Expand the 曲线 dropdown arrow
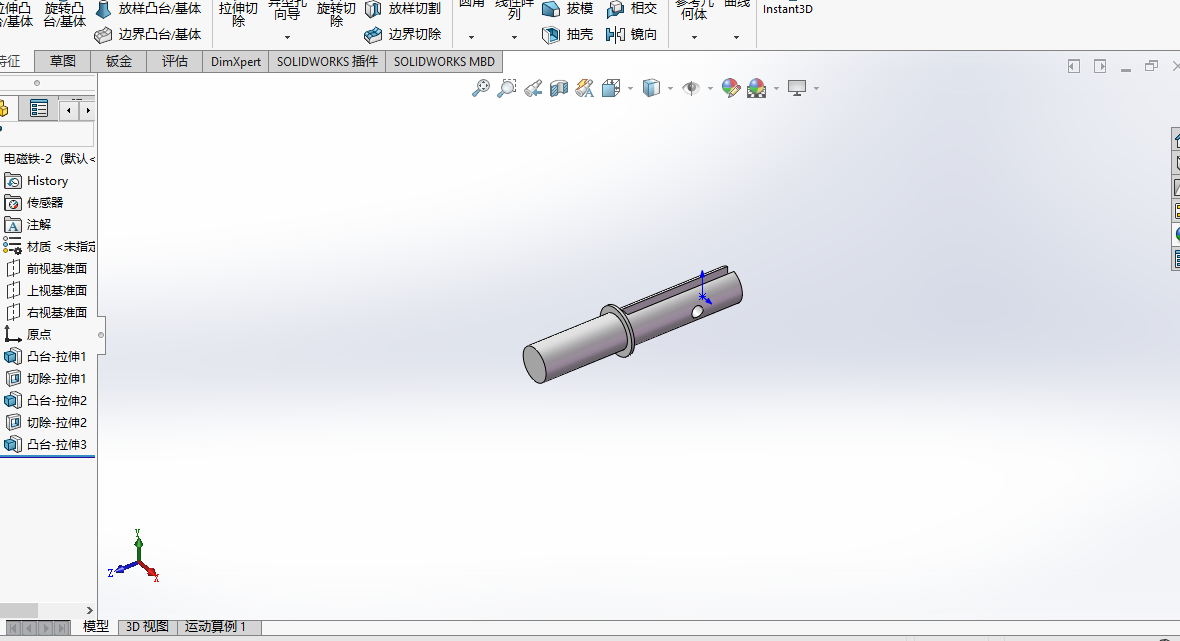The height and width of the screenshot is (641, 1180). (x=736, y=38)
